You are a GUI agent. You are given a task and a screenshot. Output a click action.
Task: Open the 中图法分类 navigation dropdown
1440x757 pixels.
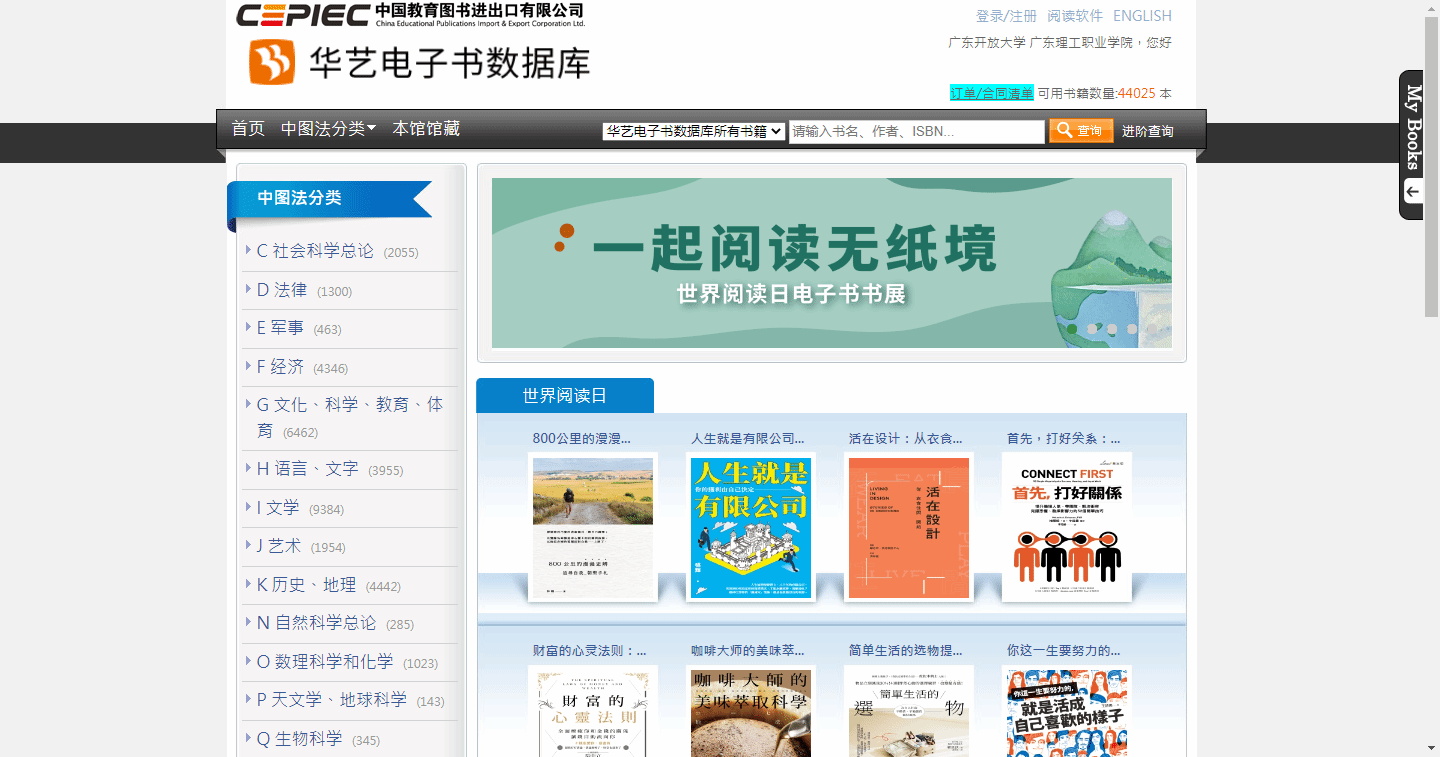point(328,129)
